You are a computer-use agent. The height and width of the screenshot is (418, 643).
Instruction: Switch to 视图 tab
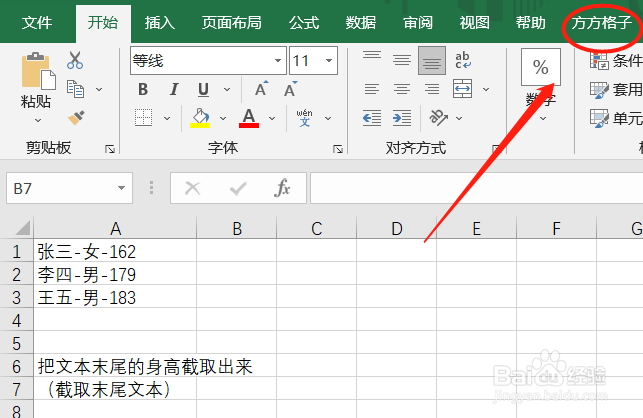pos(474,23)
